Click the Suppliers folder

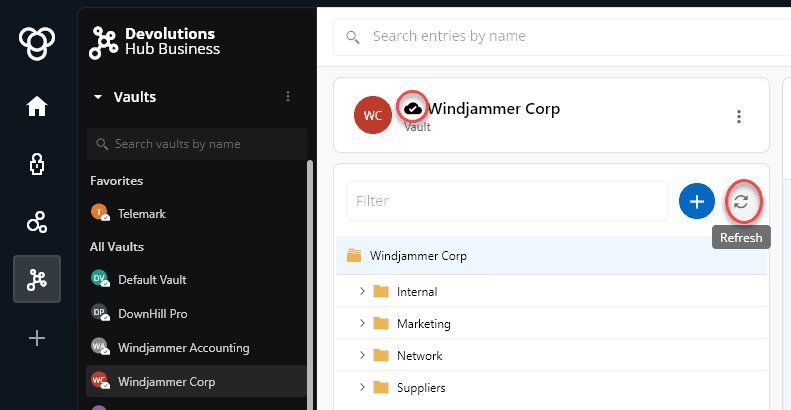click(x=420, y=388)
